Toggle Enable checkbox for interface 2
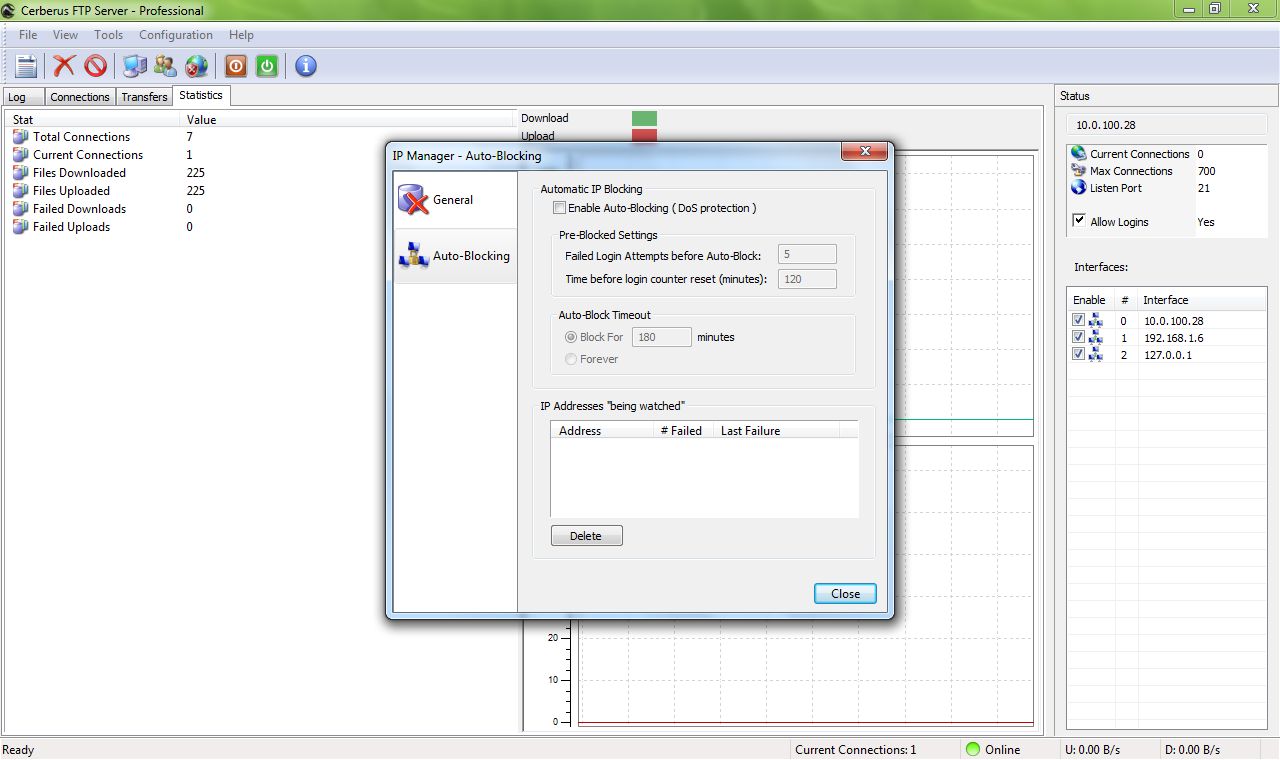This screenshot has height=760, width=1280. (1078, 354)
